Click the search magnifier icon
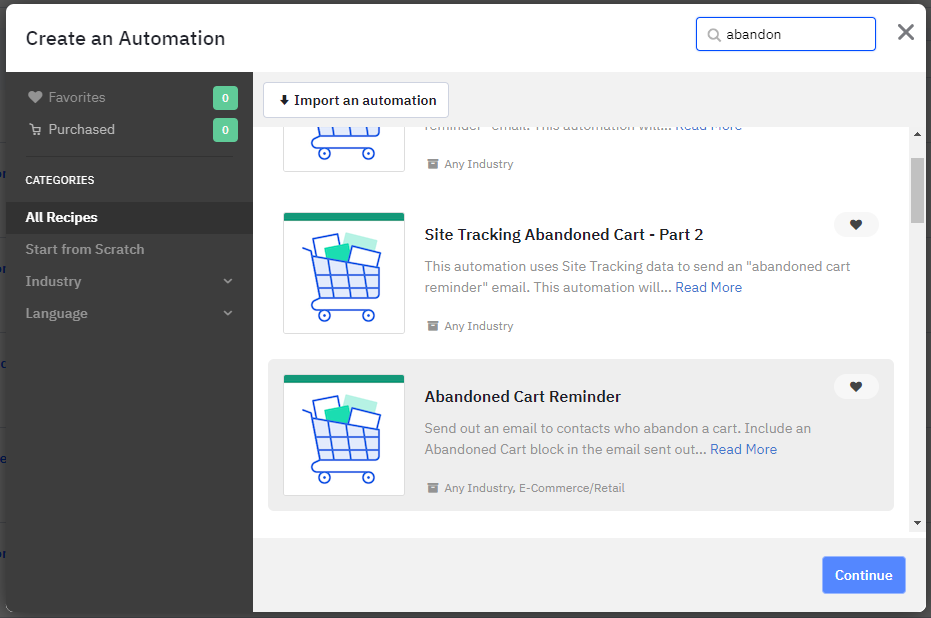Viewport: 931px width, 618px height. [x=714, y=35]
